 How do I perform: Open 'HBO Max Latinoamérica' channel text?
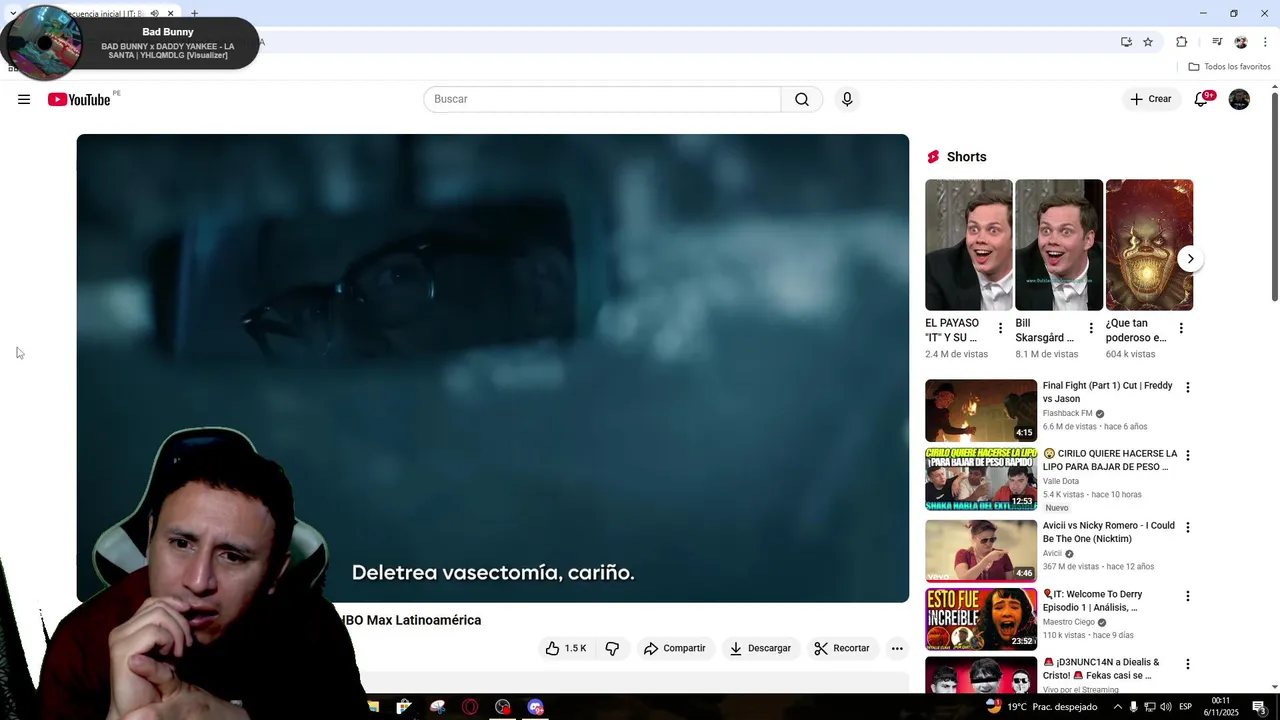[x=411, y=620]
